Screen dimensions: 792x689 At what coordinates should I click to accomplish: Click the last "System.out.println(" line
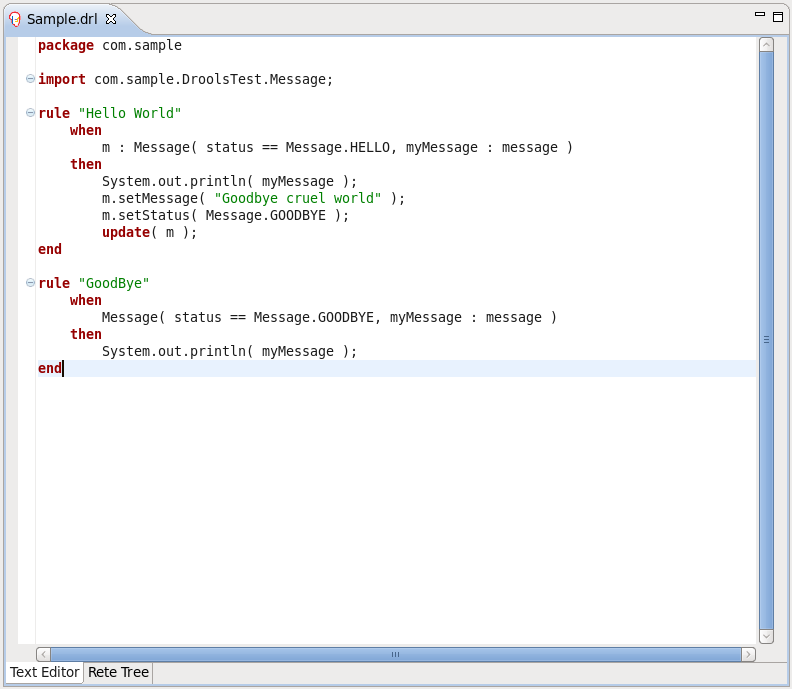coord(229,352)
